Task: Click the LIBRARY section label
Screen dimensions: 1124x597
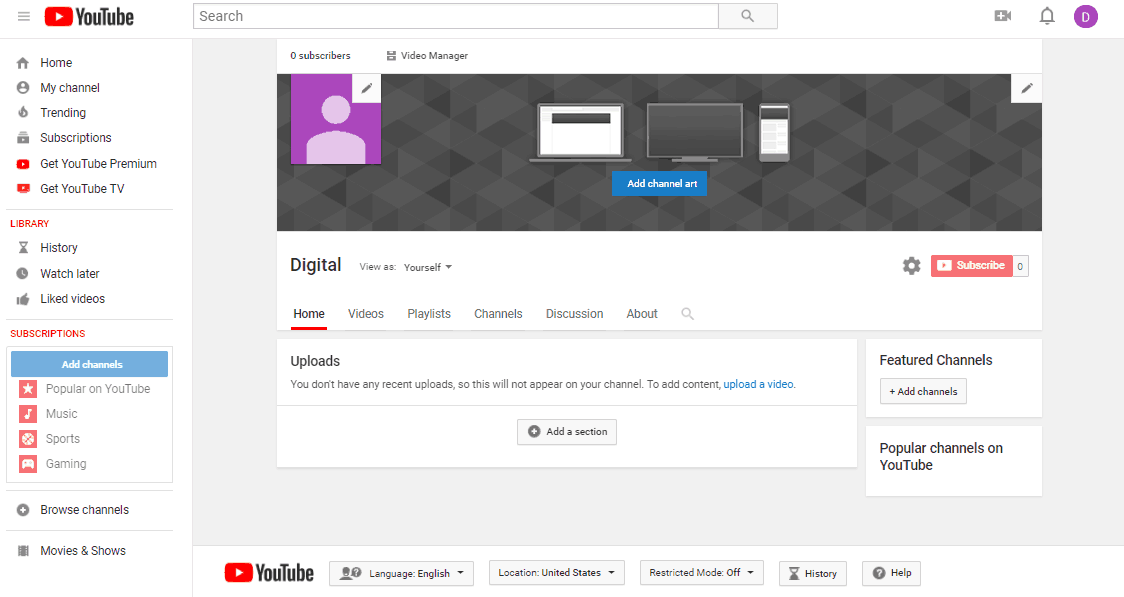Action: pyautogui.click(x=29, y=224)
